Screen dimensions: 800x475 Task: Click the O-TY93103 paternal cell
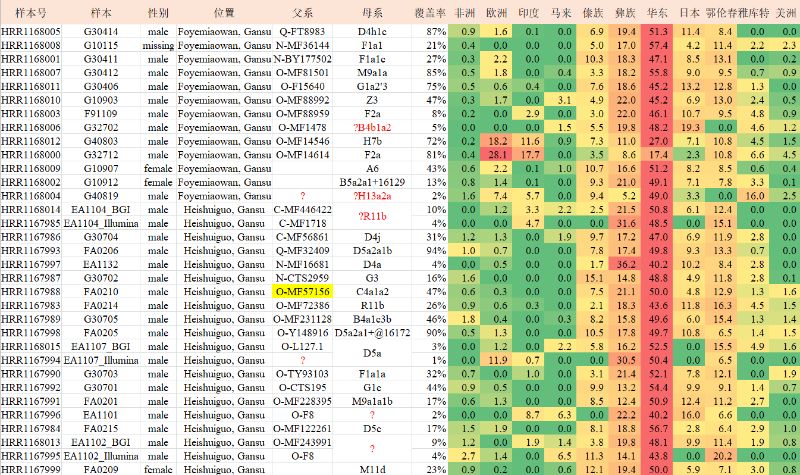click(303, 374)
